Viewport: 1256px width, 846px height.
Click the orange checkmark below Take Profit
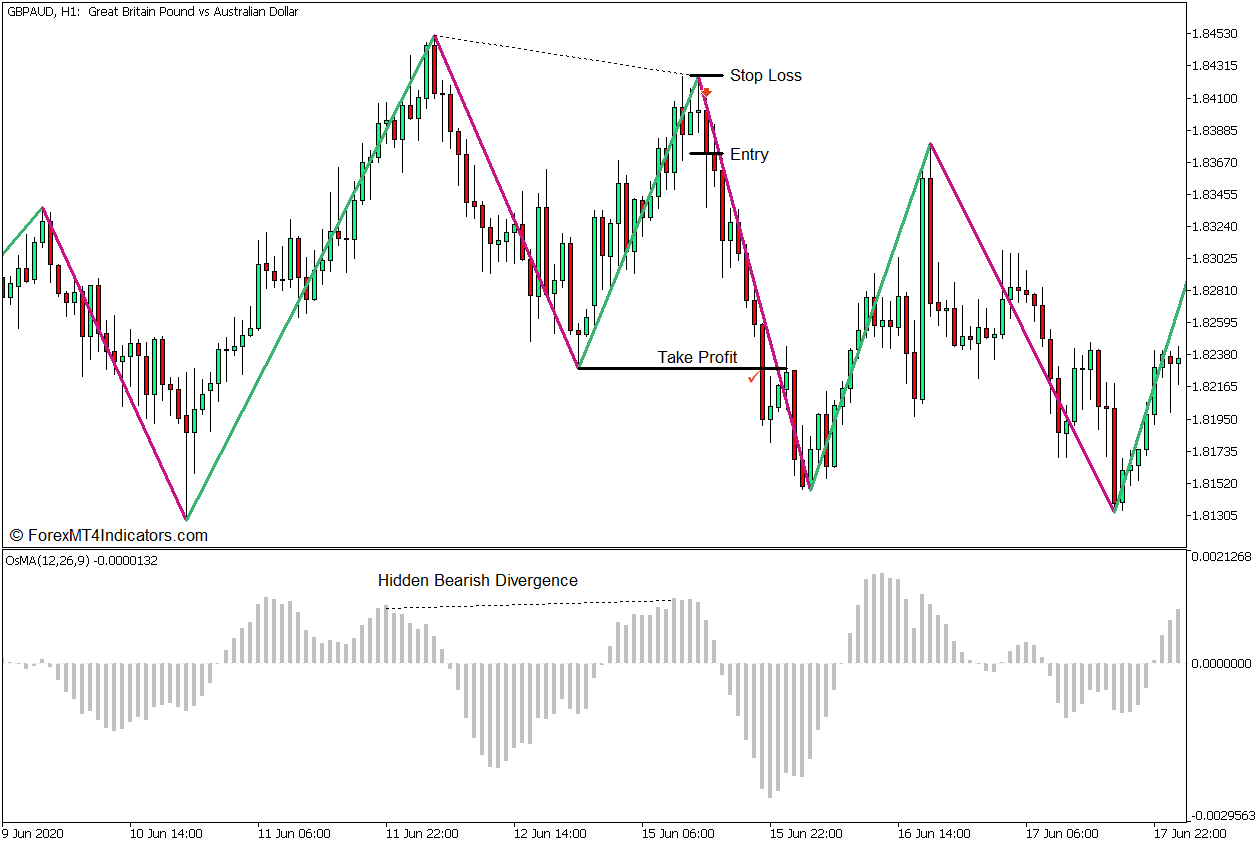[x=753, y=380]
